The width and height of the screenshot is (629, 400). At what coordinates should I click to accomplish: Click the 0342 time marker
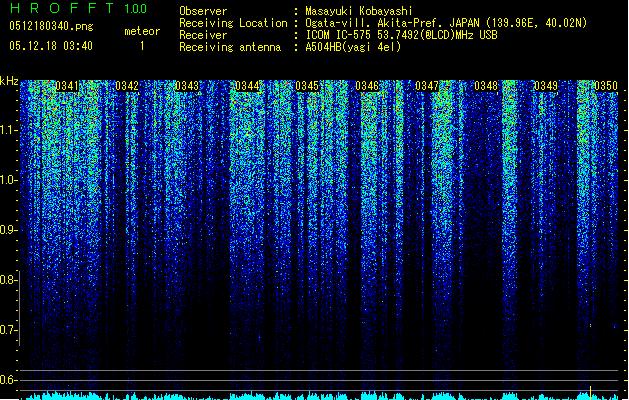[x=127, y=86]
